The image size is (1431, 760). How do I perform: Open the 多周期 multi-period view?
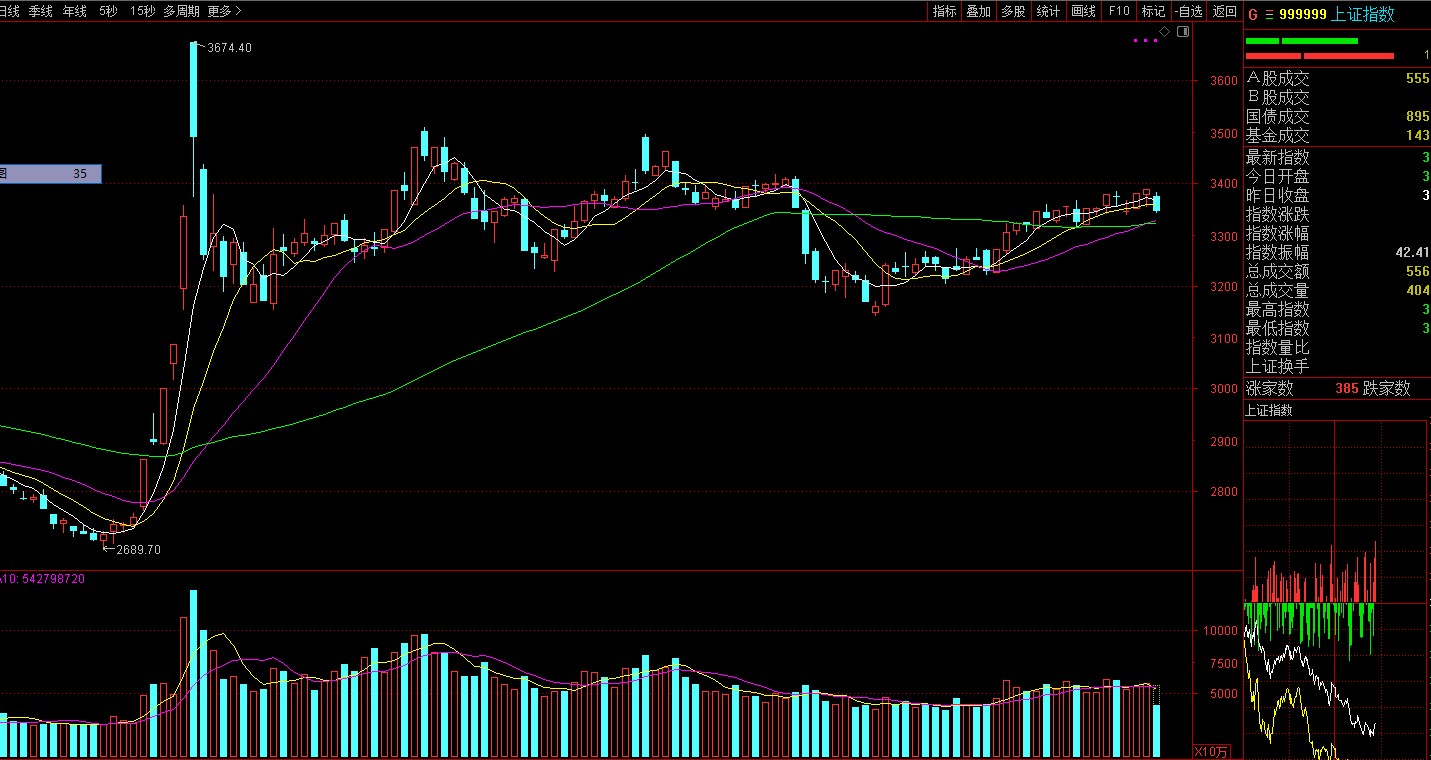click(x=182, y=11)
